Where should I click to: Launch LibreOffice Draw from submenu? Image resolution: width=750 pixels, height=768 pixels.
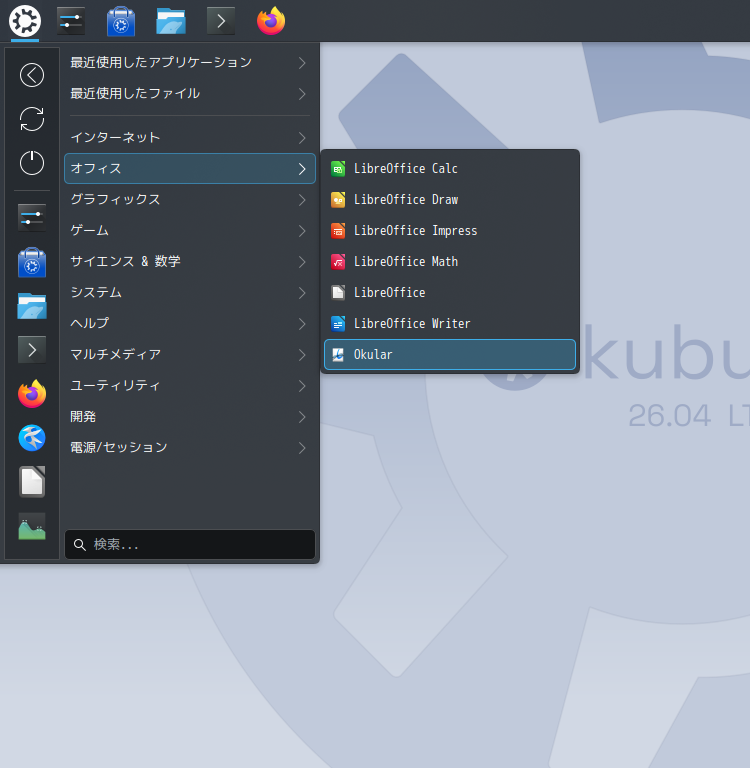click(x=450, y=200)
